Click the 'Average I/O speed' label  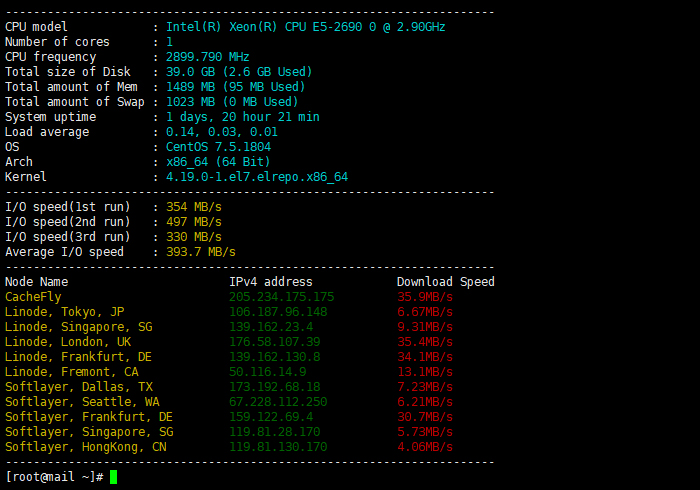[x=64, y=252]
